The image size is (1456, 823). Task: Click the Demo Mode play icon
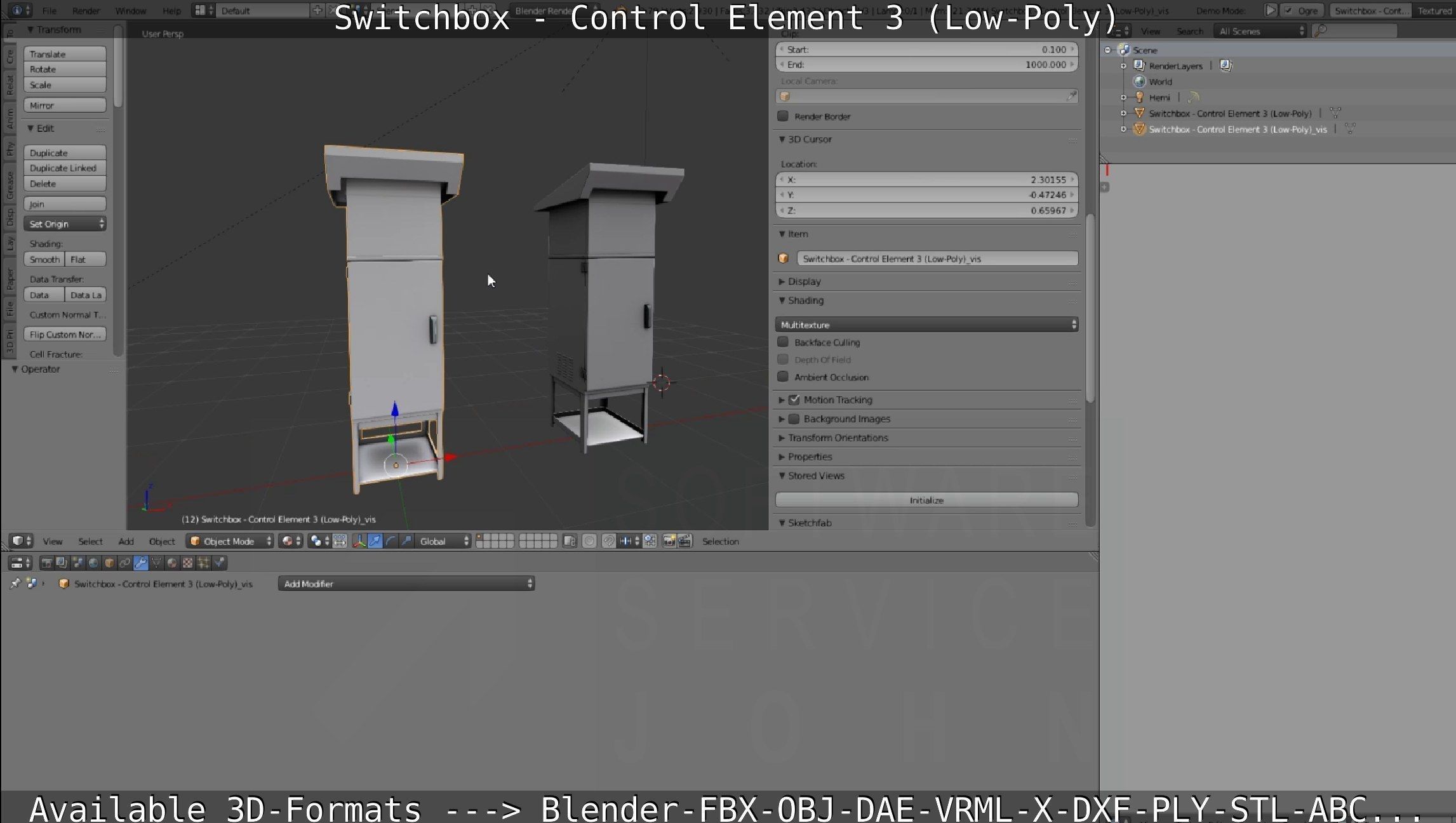tap(1270, 10)
